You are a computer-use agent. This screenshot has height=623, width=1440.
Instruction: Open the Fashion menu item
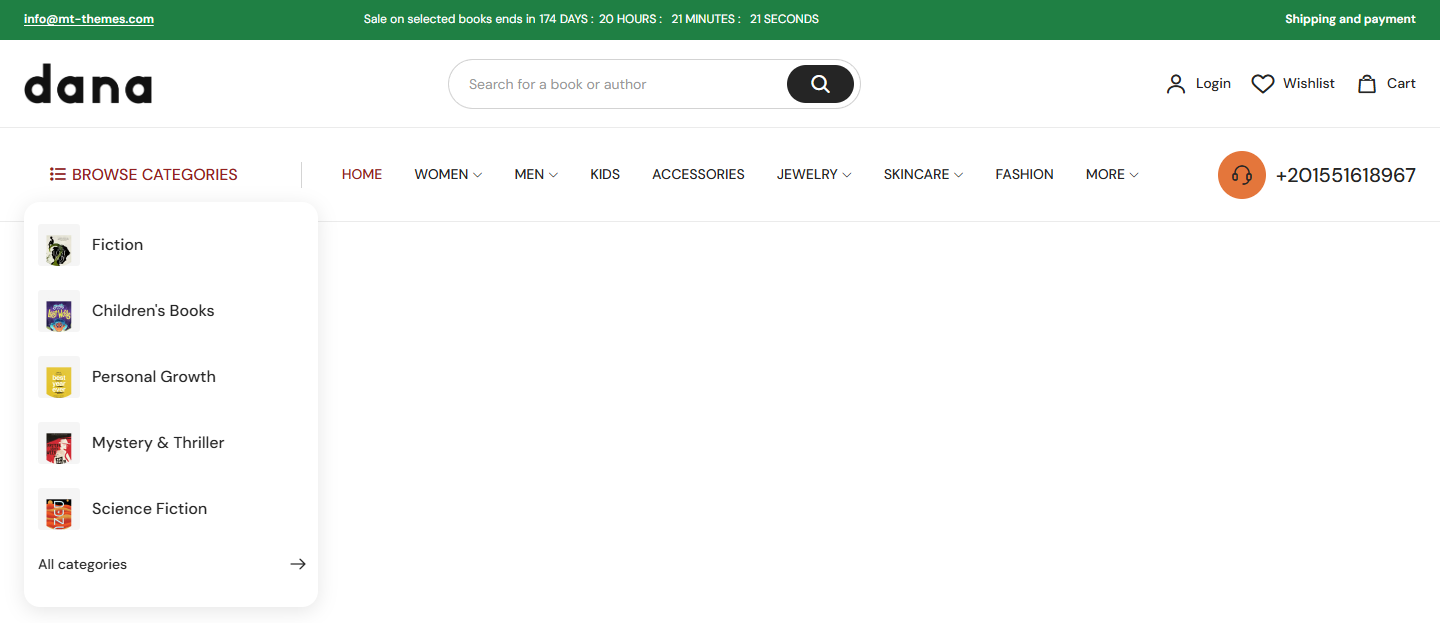click(x=1024, y=174)
